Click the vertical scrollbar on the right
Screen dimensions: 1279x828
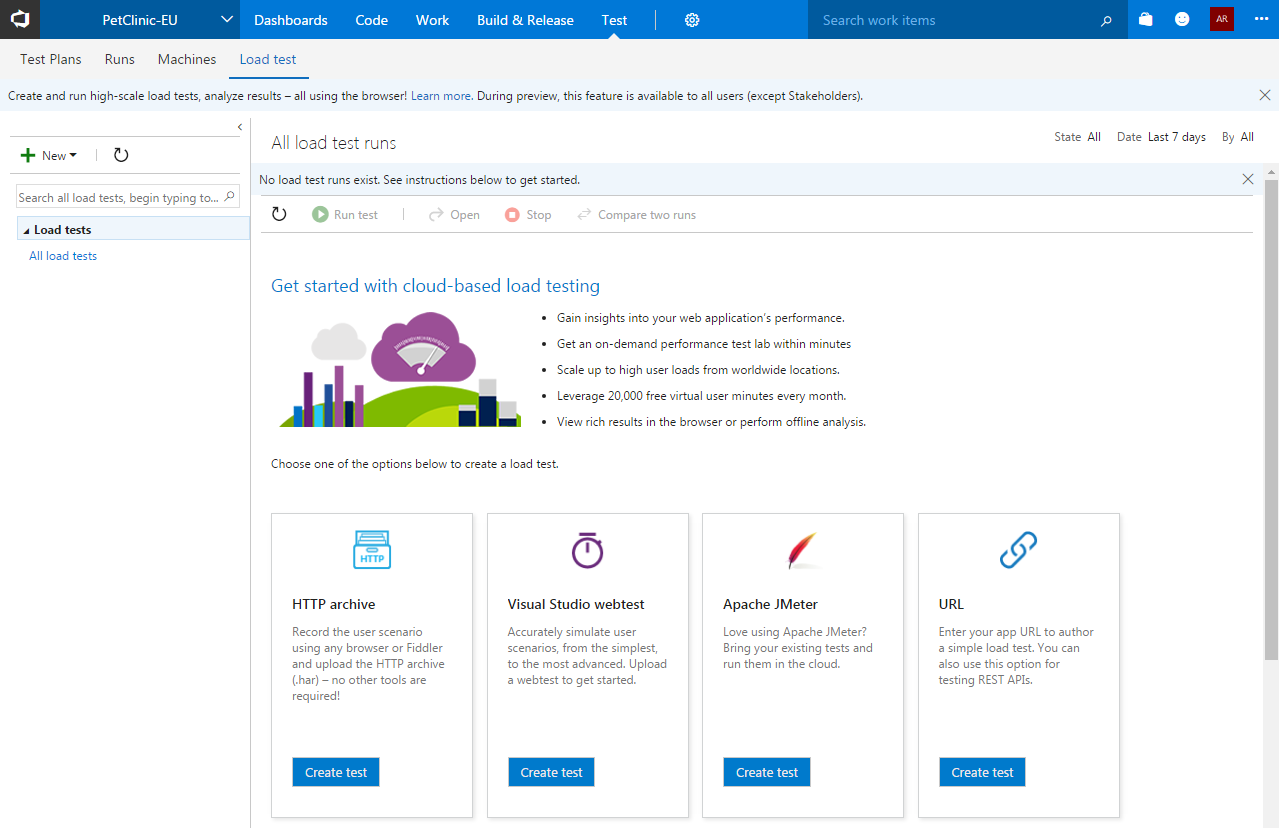[1271, 420]
